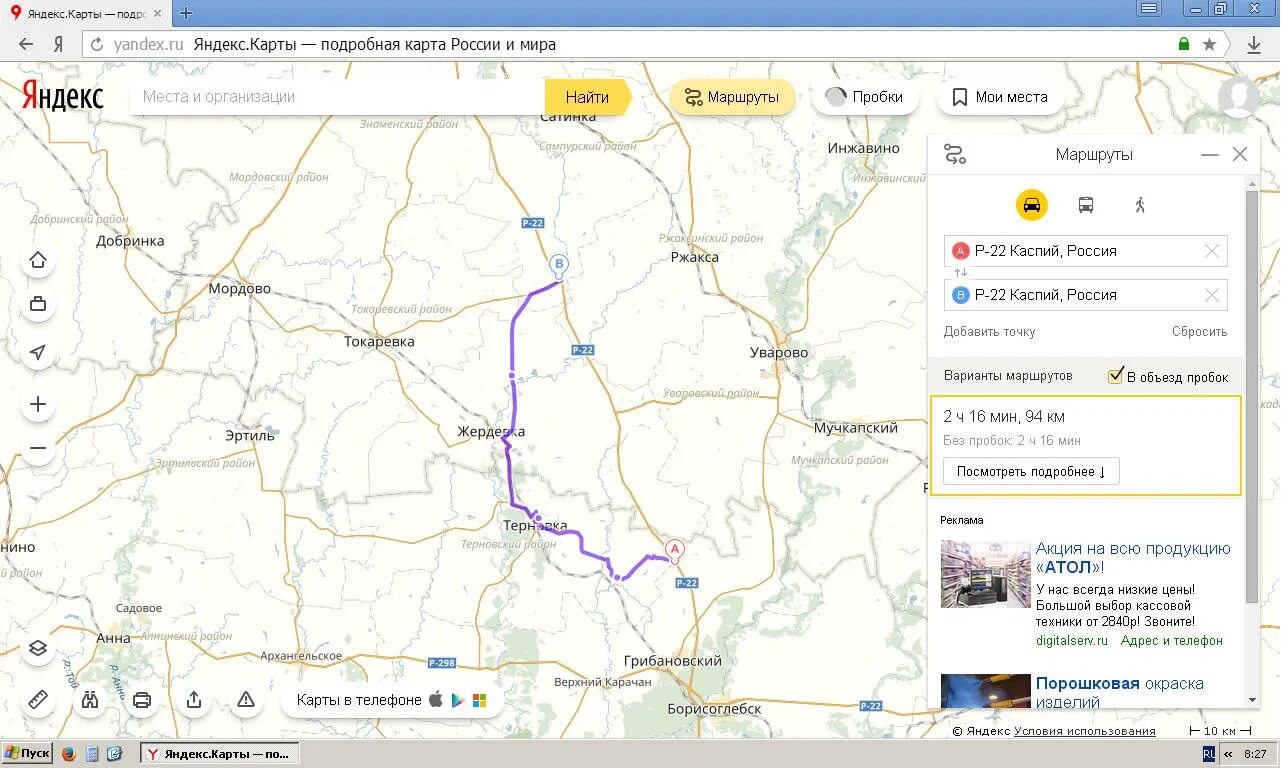Zoom out the map with minus
The image size is (1282, 768).
[x=38, y=448]
